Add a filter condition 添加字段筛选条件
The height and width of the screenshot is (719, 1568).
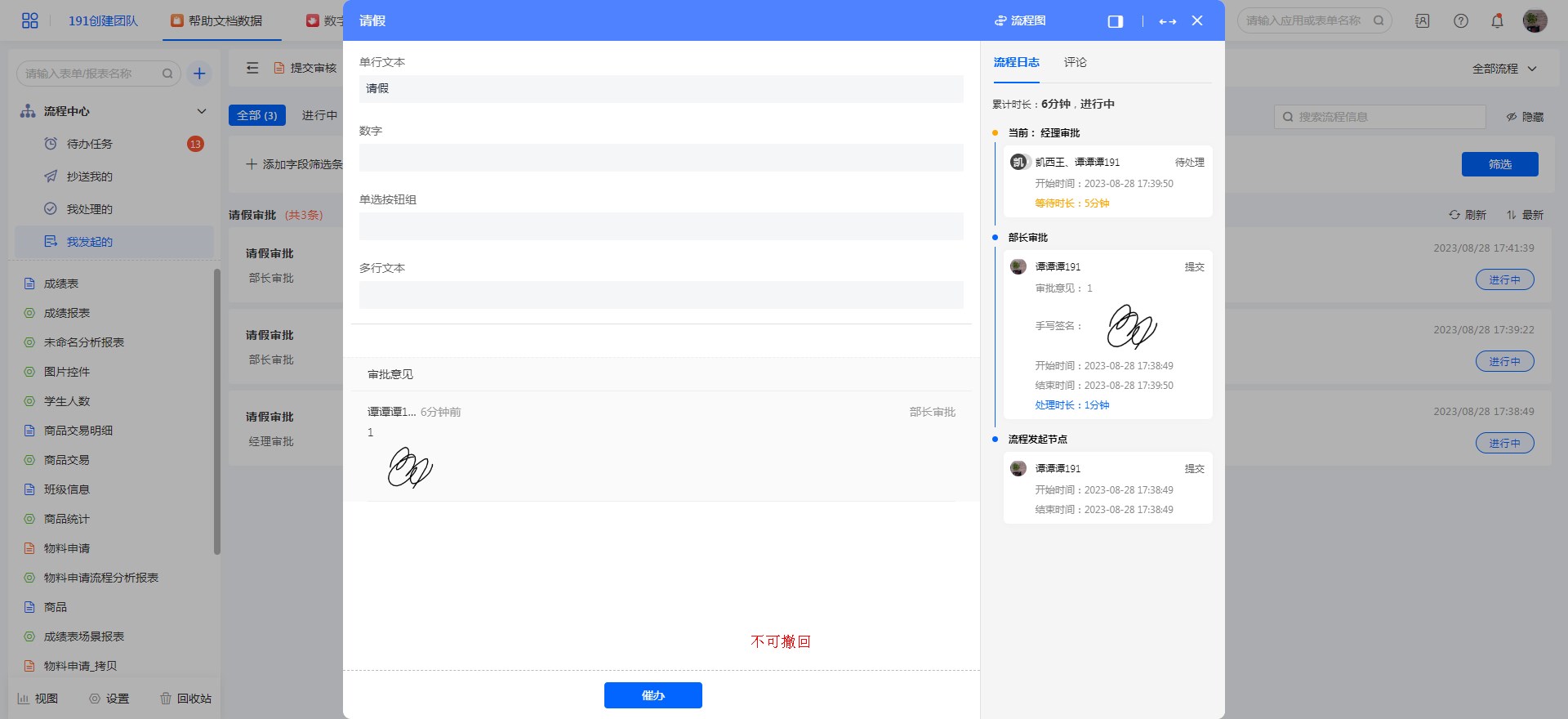coord(295,164)
